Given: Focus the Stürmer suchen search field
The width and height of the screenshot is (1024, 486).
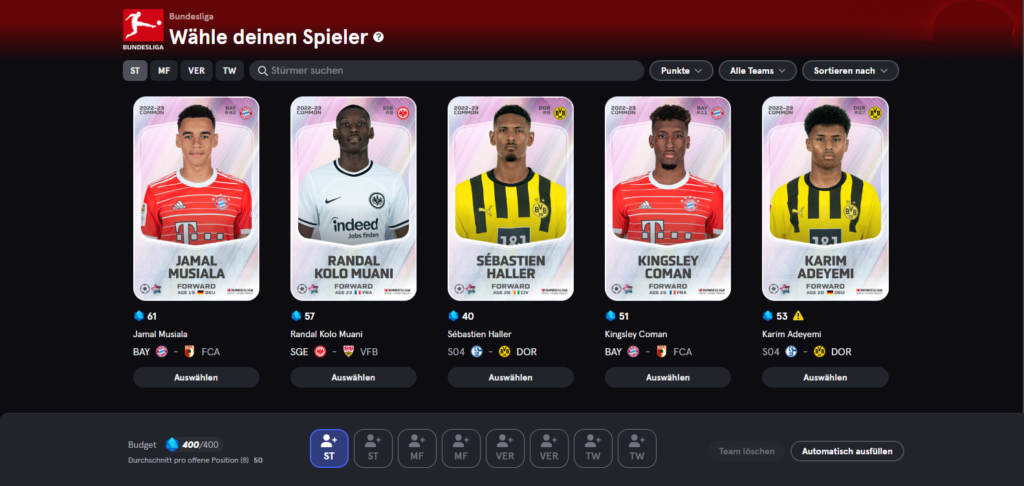Looking at the screenshot, I should tap(447, 71).
